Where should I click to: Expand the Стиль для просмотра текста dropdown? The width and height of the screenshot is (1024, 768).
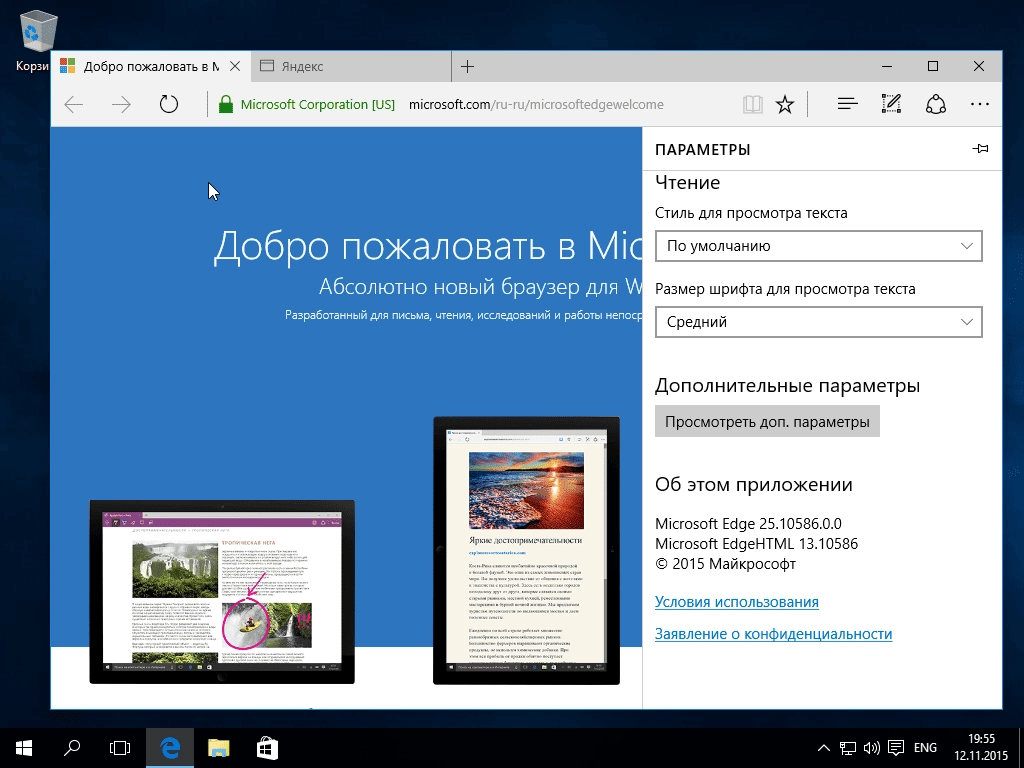(818, 246)
